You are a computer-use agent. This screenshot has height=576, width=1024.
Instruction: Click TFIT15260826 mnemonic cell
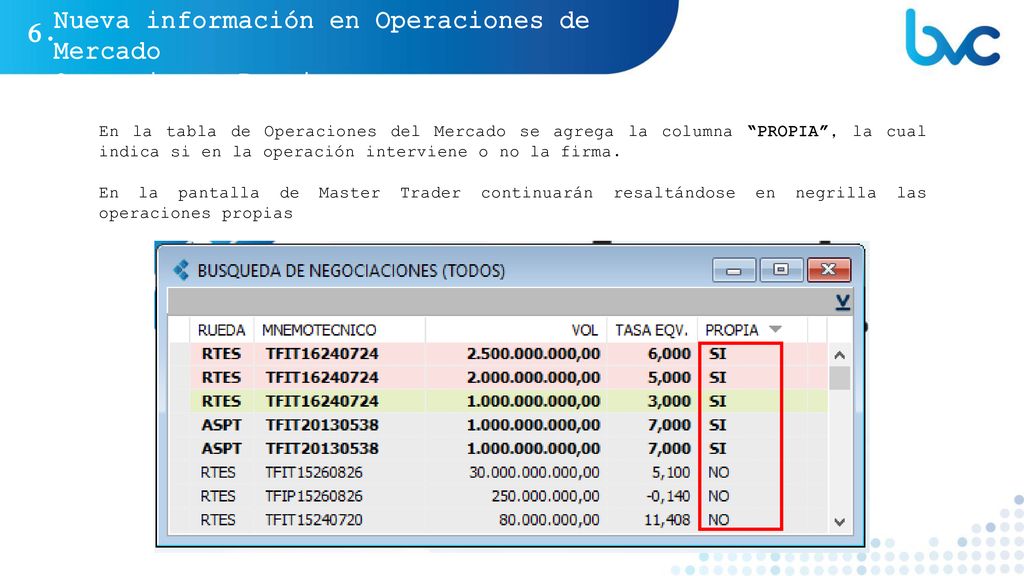[x=313, y=472]
